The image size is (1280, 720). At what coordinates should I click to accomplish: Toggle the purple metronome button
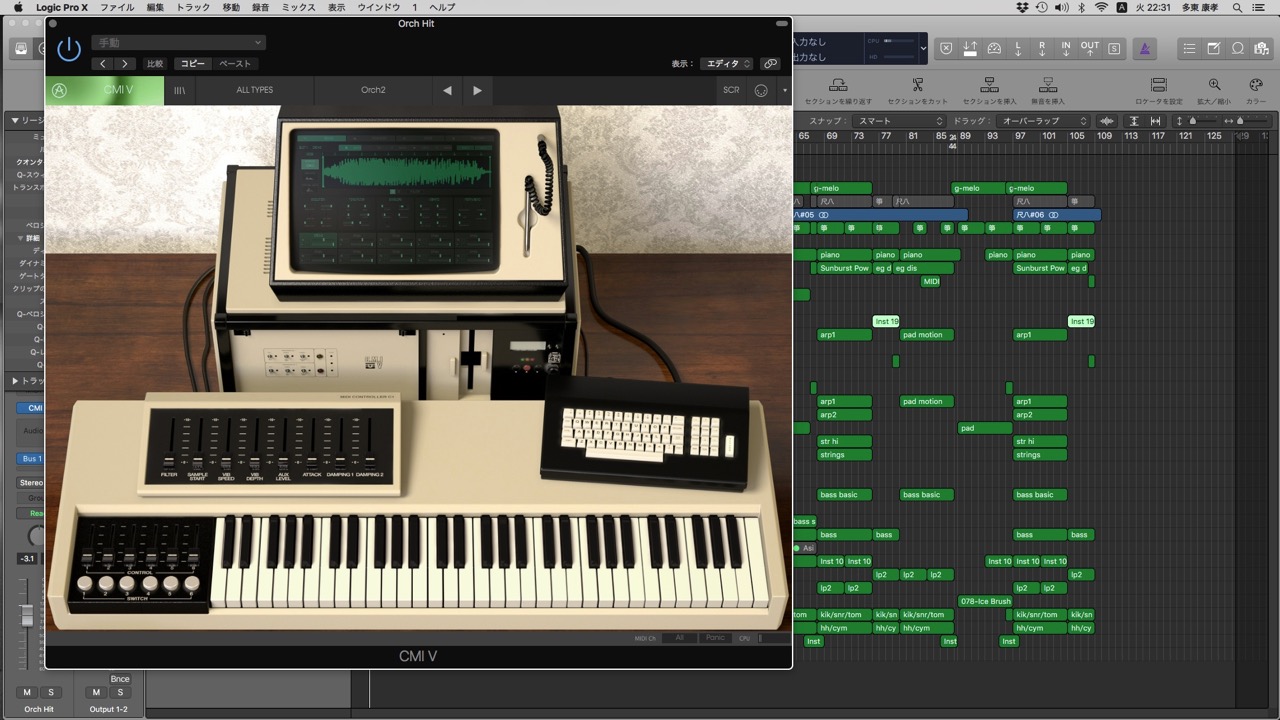1145,48
